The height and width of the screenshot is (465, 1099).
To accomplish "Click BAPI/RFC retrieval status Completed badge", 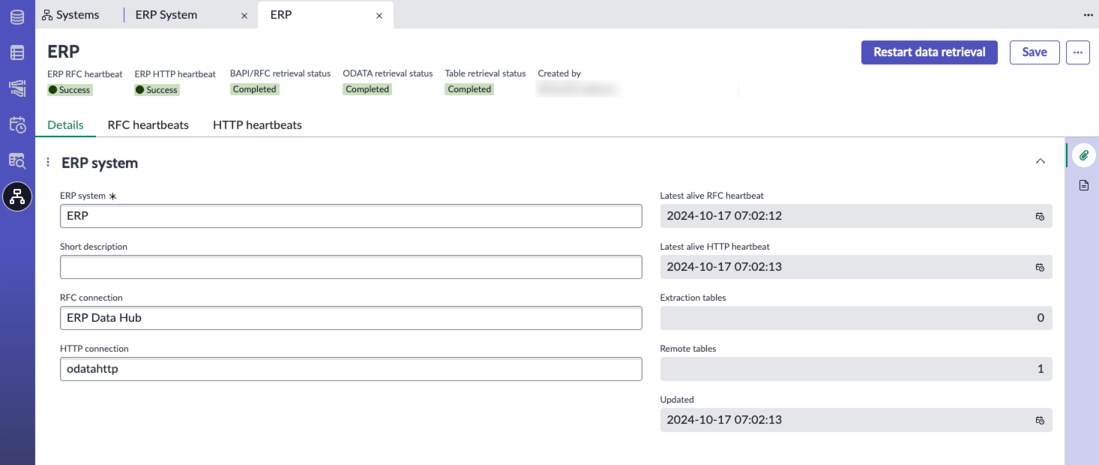I will click(x=254, y=89).
